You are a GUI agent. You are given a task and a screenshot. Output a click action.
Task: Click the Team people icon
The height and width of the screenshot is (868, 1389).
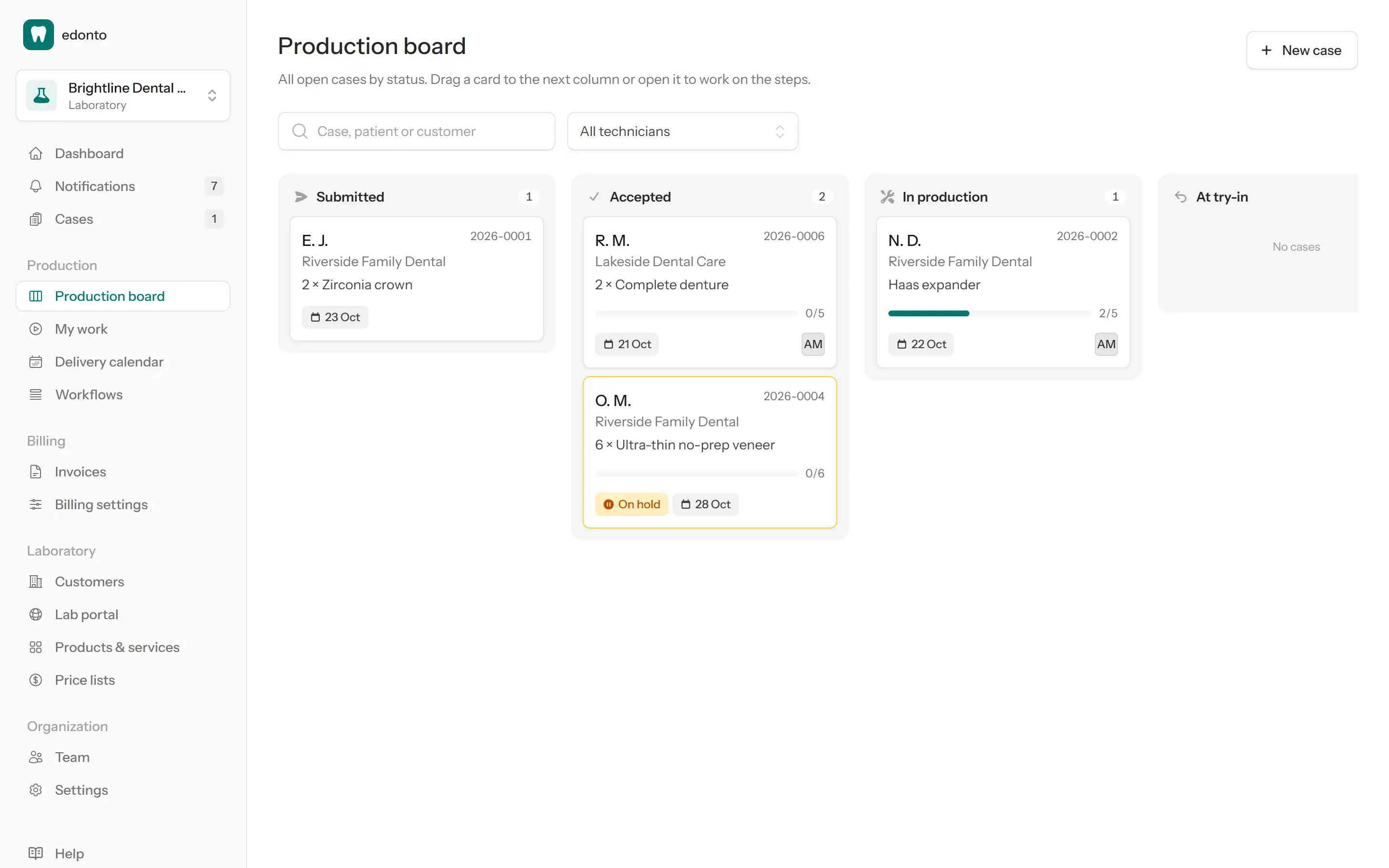point(36,757)
